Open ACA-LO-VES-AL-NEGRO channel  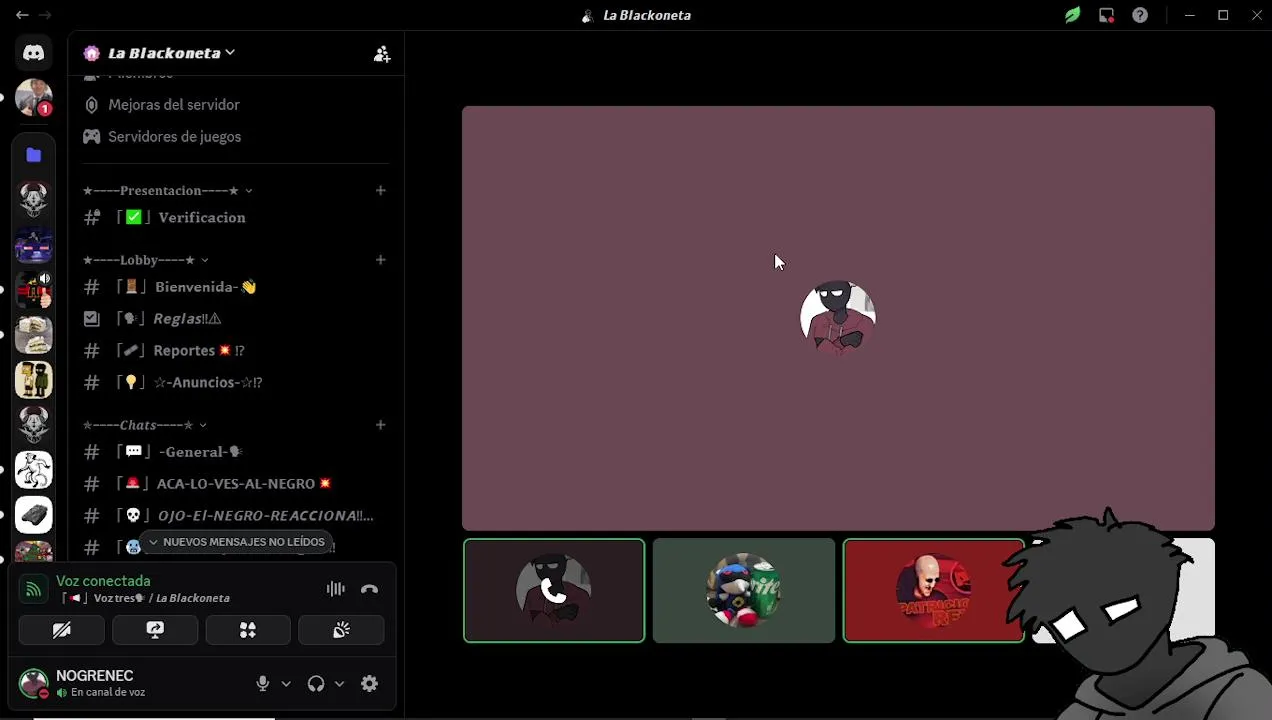(235, 484)
